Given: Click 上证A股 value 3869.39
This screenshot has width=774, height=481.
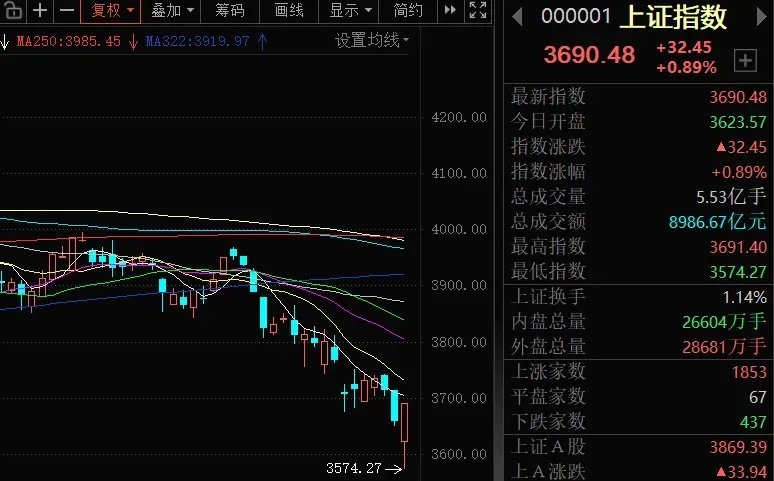Looking at the screenshot, I should click(738, 447).
